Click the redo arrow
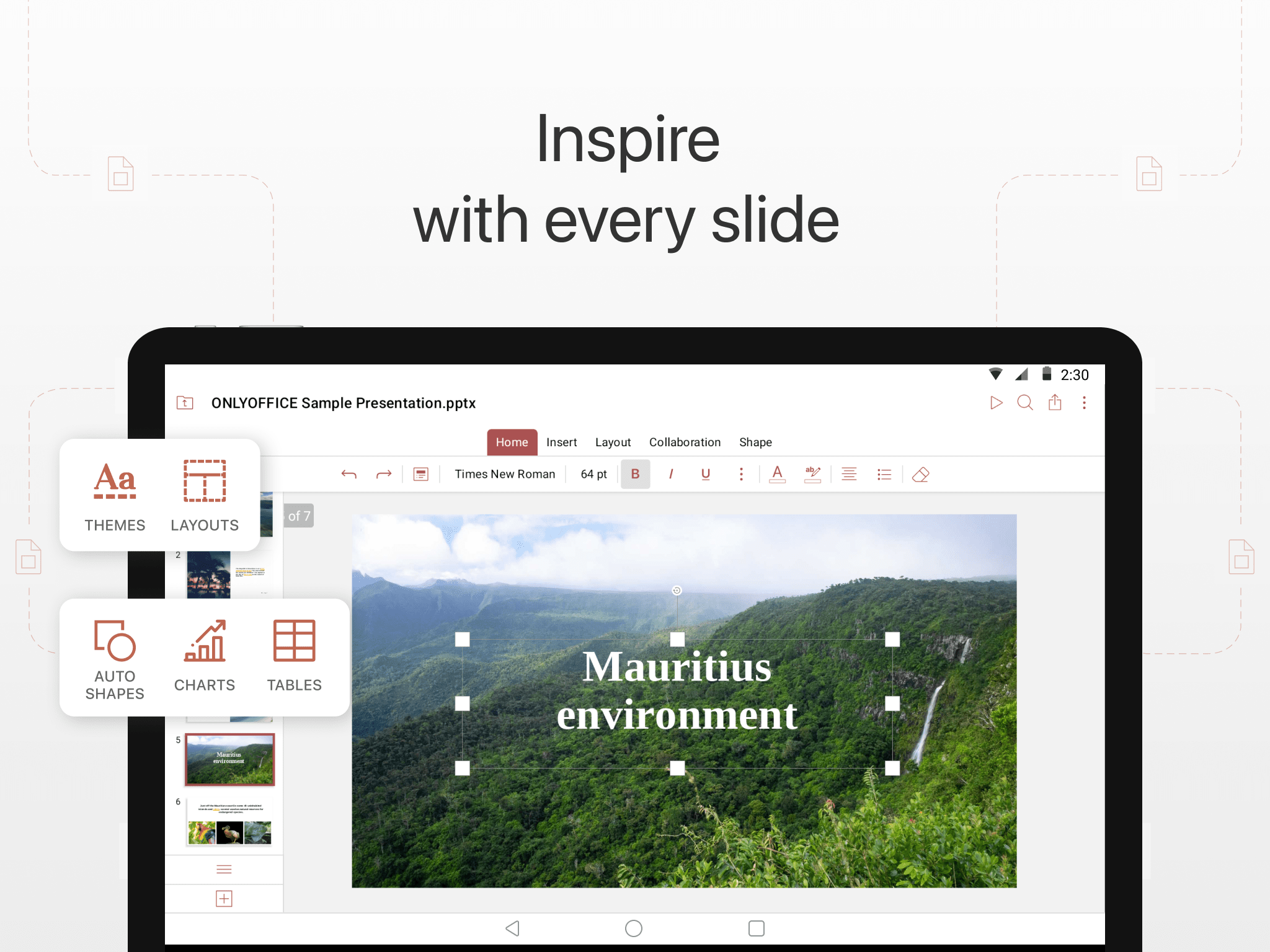Screen dimensions: 1270x952 click(384, 474)
